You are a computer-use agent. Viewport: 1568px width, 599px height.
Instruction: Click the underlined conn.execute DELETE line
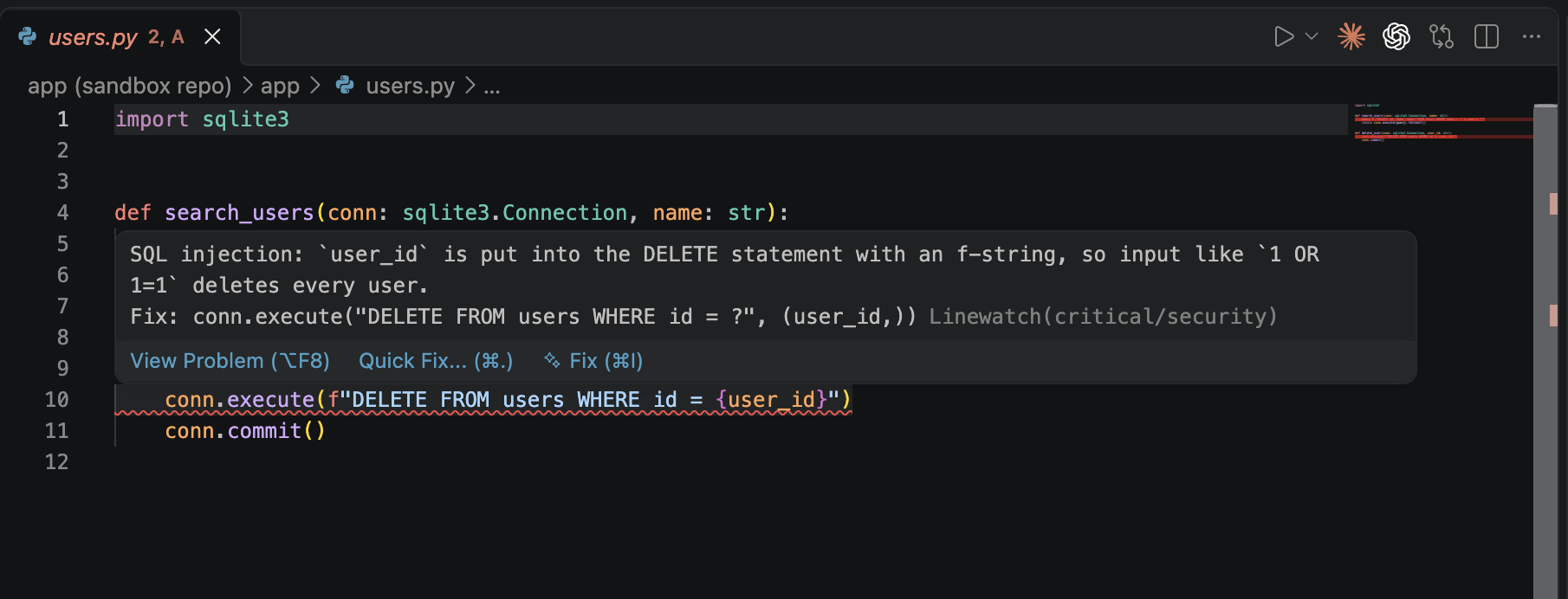click(x=509, y=400)
